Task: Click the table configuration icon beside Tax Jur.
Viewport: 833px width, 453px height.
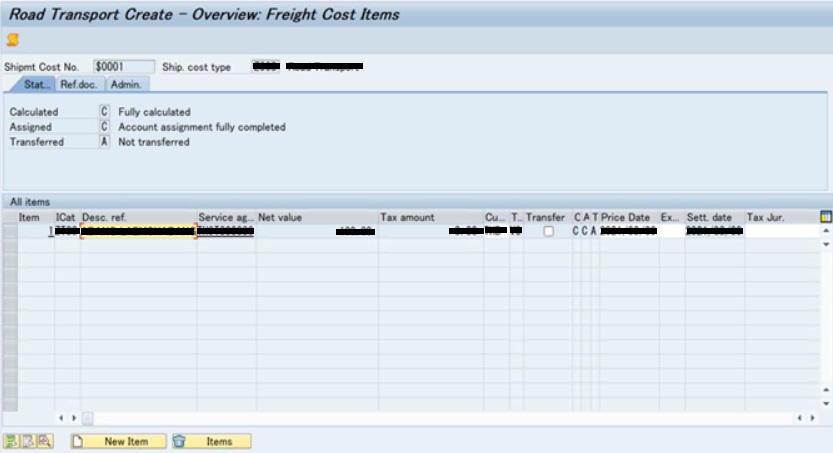Action: tap(825, 217)
